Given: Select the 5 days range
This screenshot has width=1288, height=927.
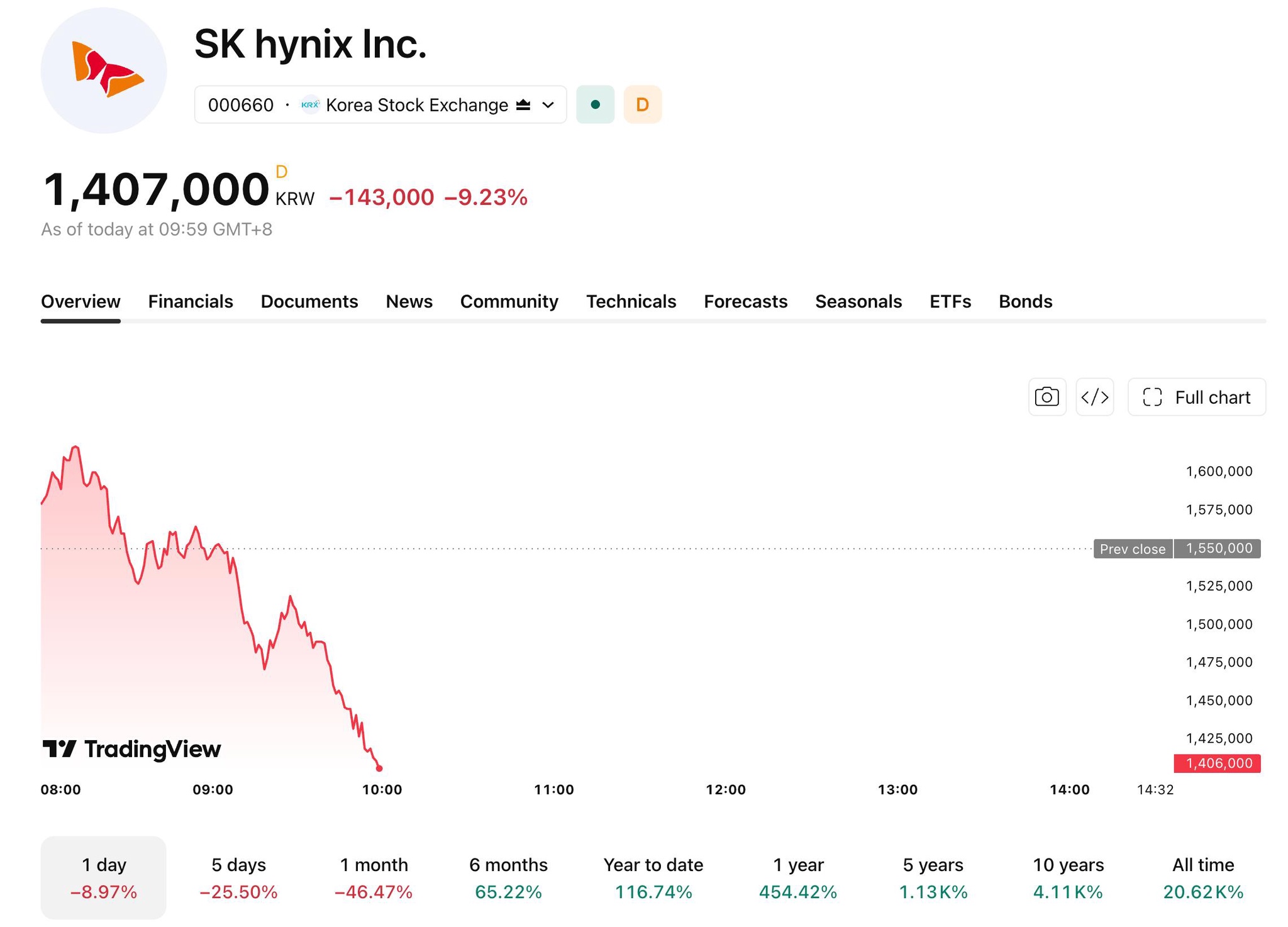Looking at the screenshot, I should tap(238, 877).
